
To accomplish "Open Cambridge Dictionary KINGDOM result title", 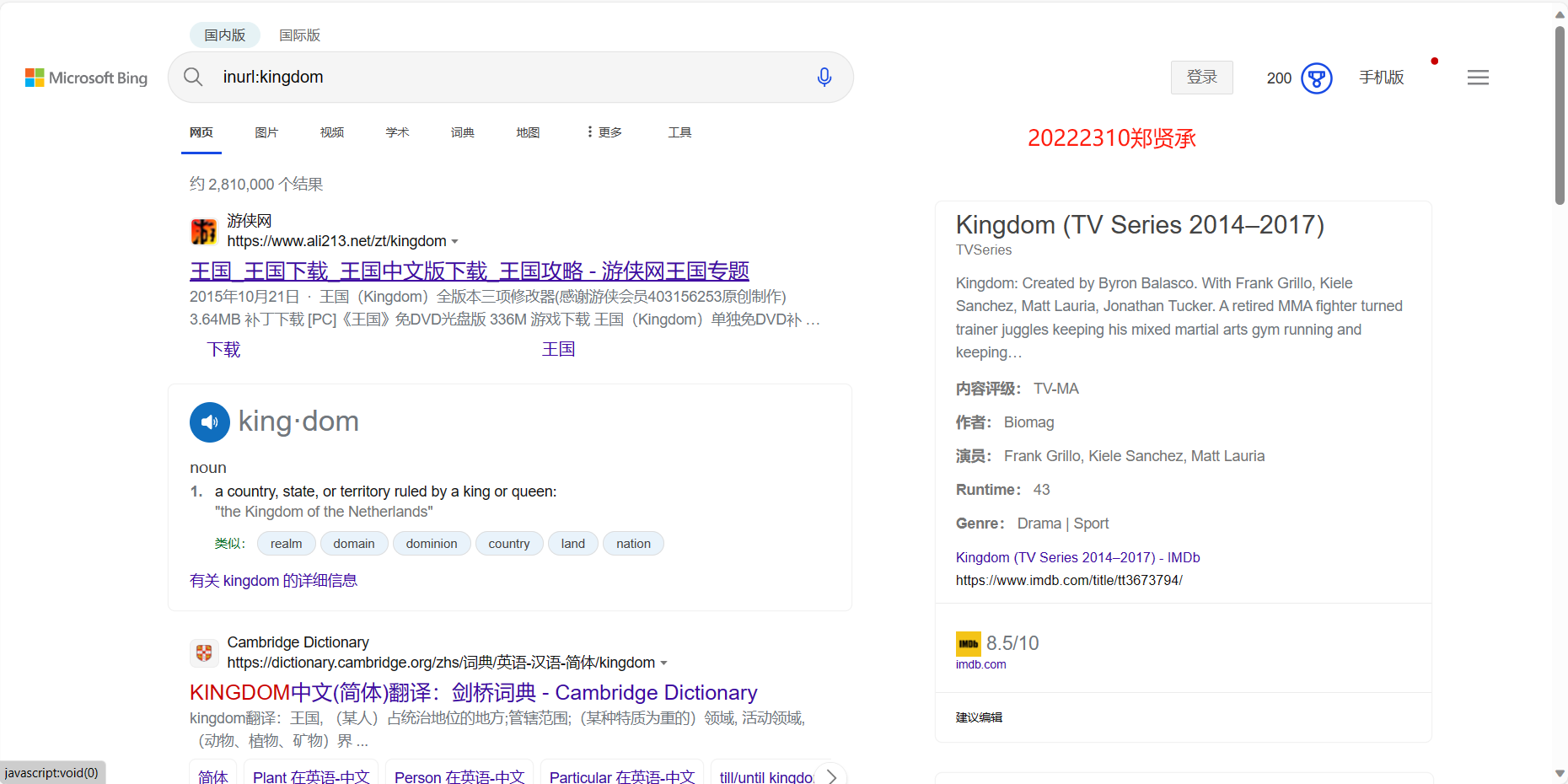I will coord(474,692).
